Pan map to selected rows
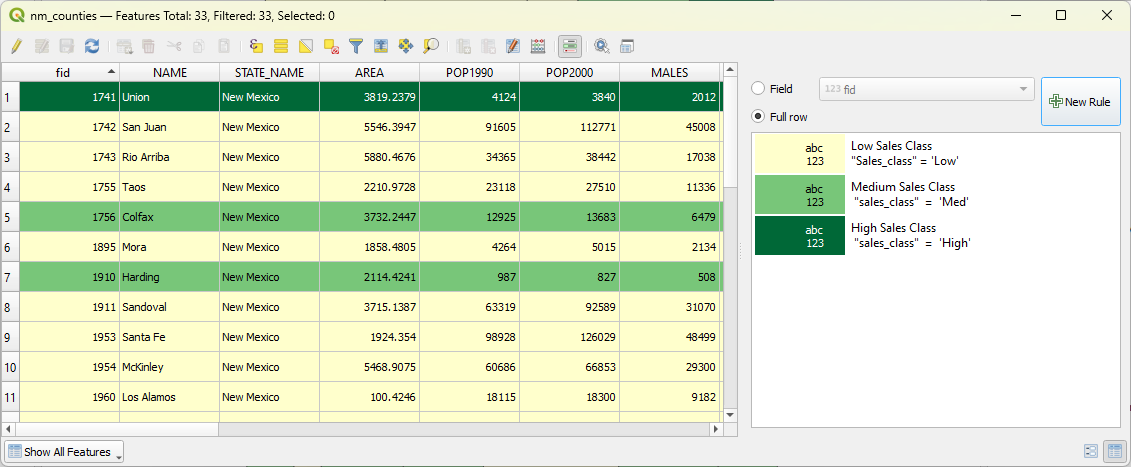The width and height of the screenshot is (1131, 467). [x=406, y=46]
